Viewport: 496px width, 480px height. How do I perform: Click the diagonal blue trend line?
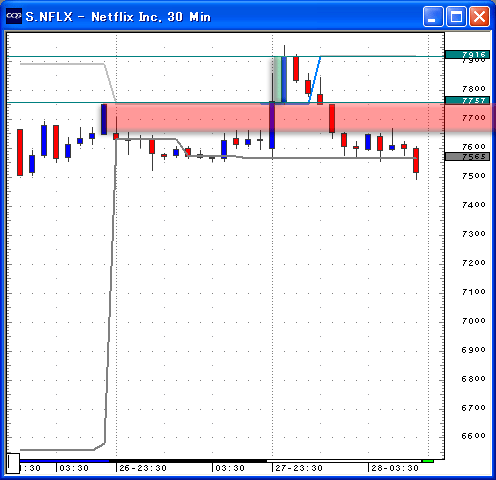[315, 80]
